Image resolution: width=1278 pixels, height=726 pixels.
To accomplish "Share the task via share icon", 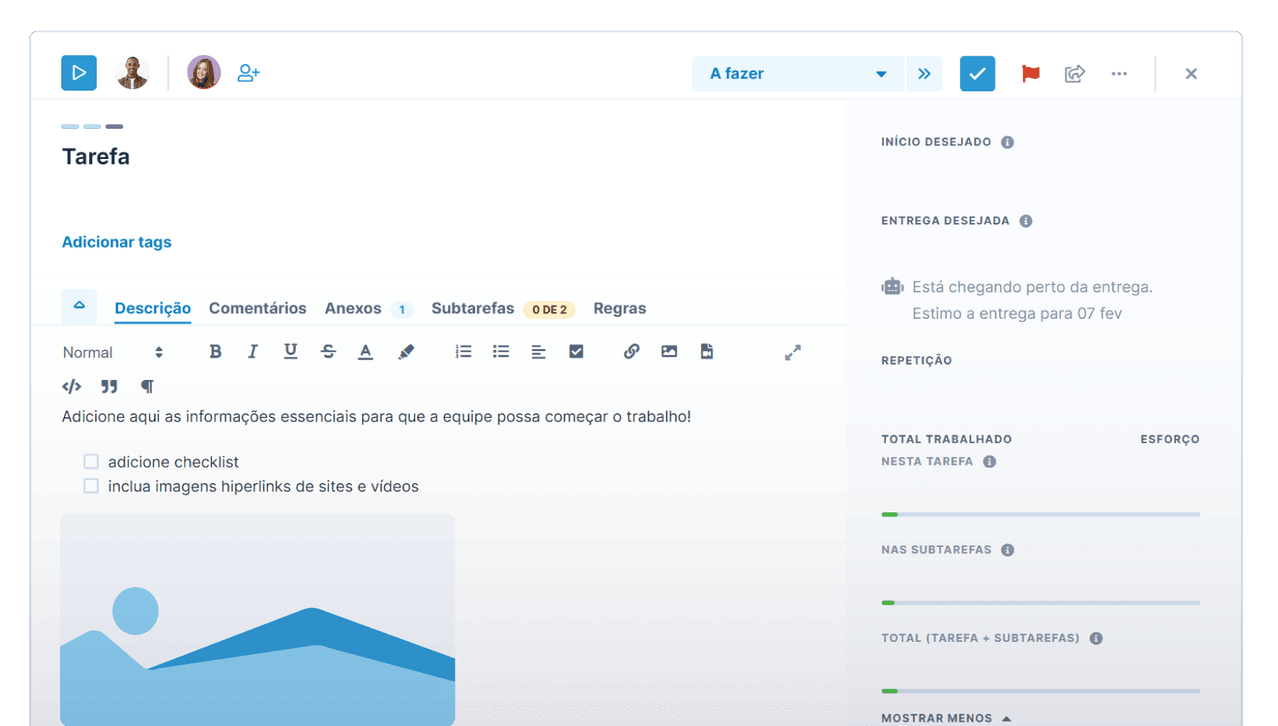I will point(1075,74).
